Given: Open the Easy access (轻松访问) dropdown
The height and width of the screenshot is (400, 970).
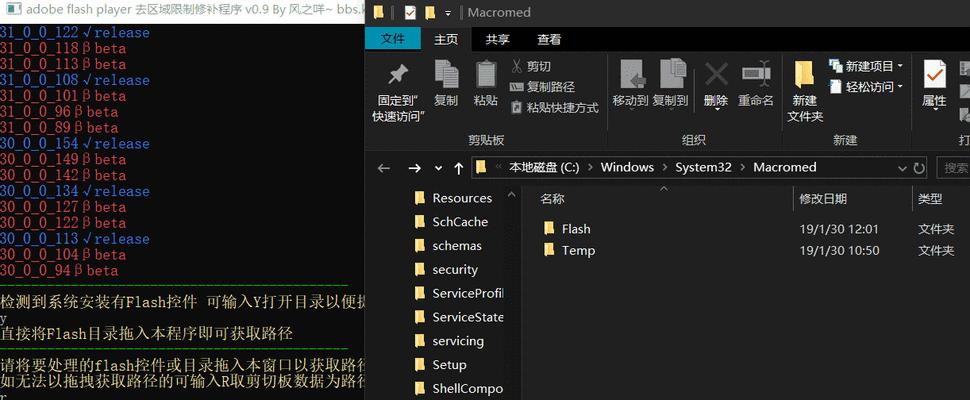Looking at the screenshot, I should coord(866,87).
